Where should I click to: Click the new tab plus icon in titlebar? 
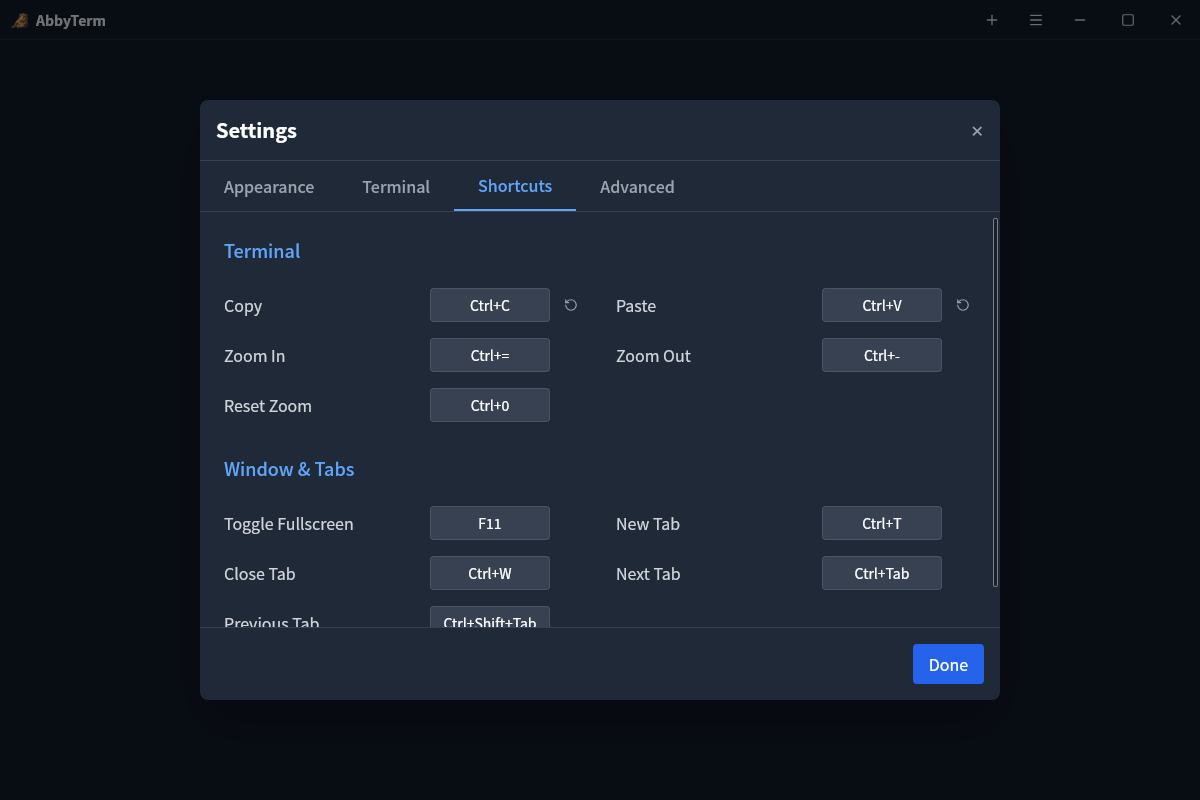[x=992, y=20]
